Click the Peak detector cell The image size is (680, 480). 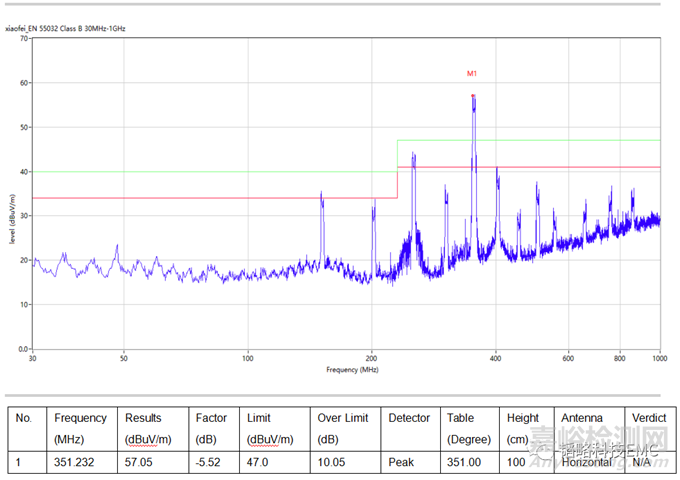[x=403, y=463]
